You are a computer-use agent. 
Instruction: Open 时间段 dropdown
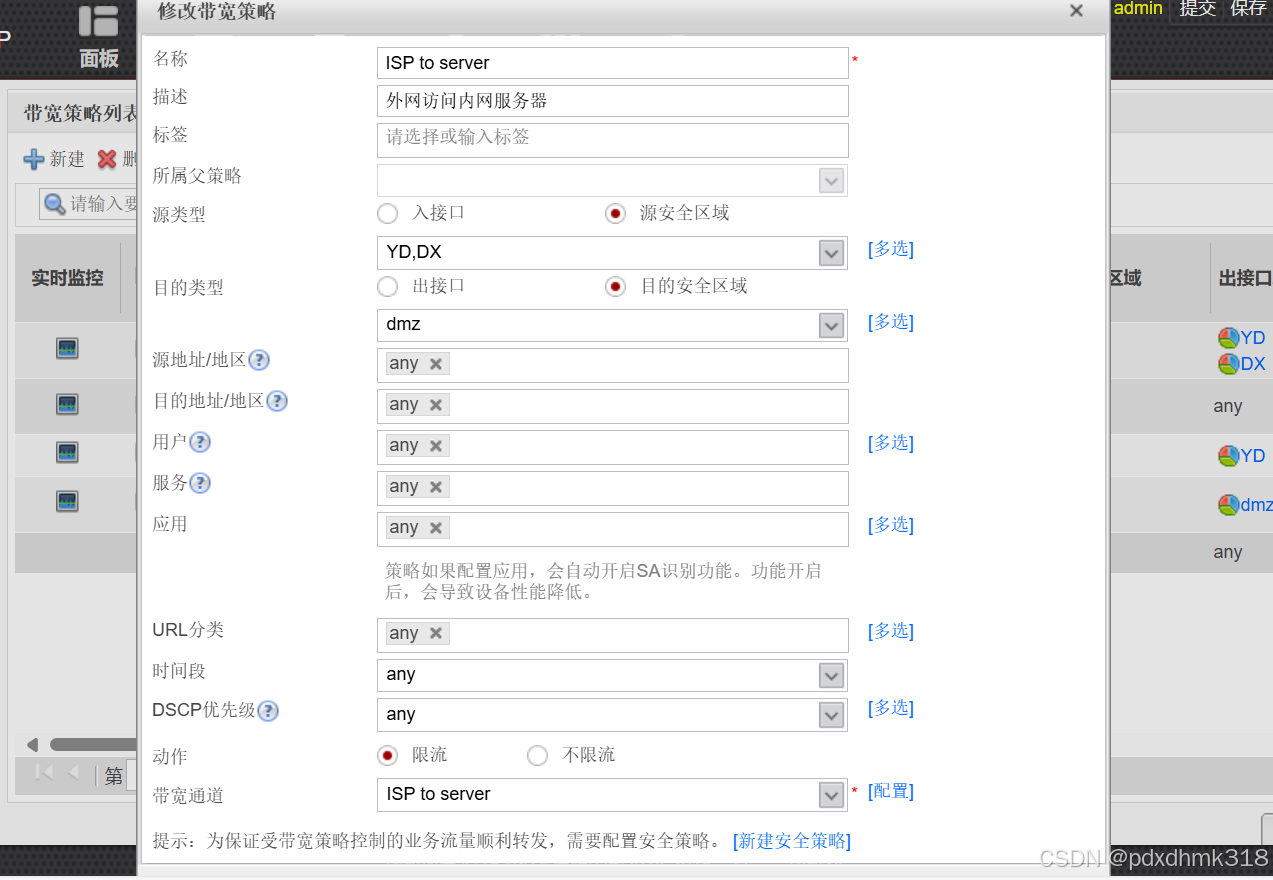[x=832, y=676]
